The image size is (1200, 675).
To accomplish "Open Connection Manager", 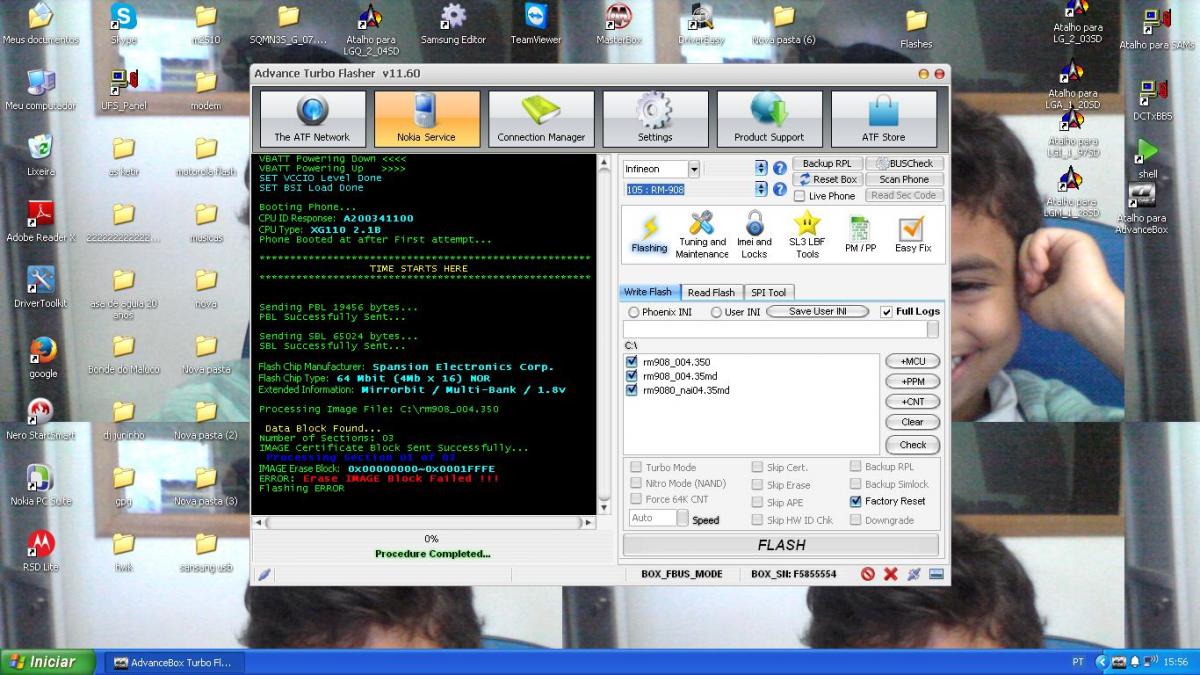I will pos(541,119).
